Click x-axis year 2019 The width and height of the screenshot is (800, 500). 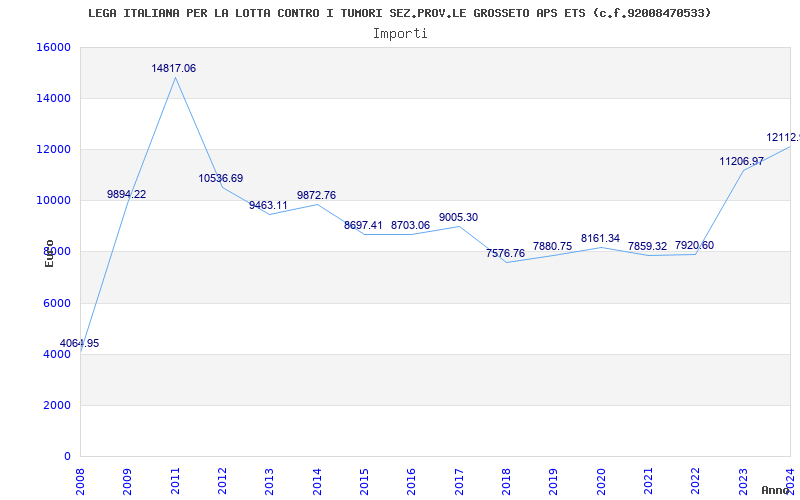coord(554,482)
